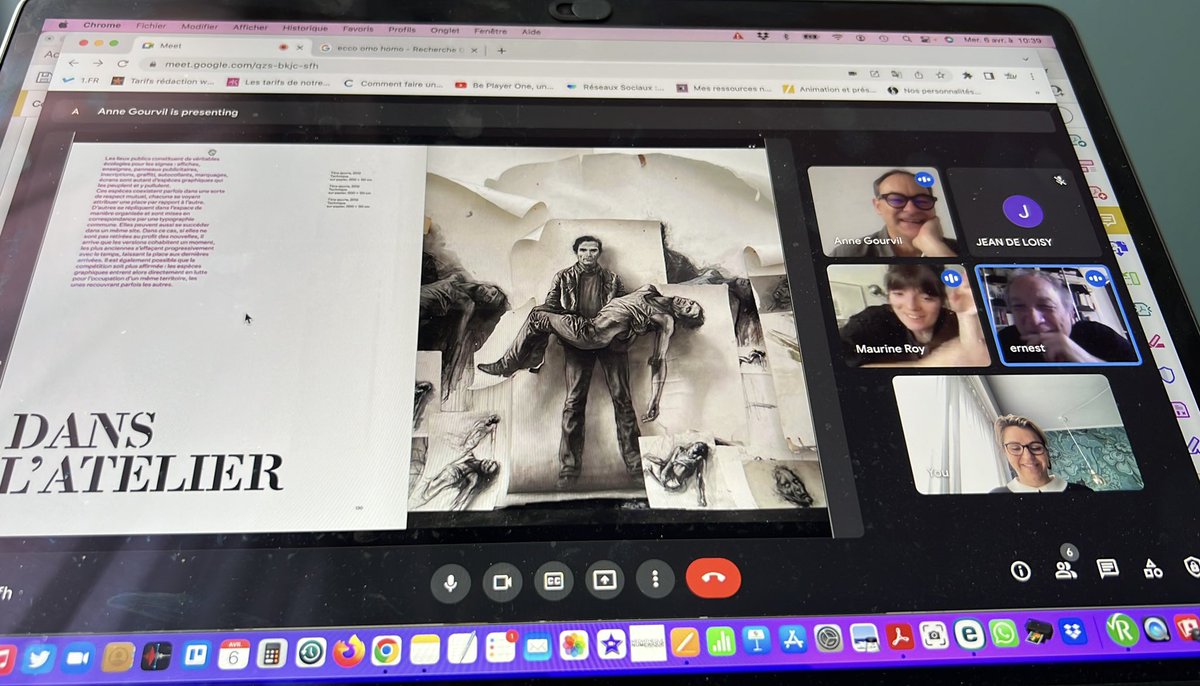The image size is (1200, 686).
Task: Select JEAN DE LOISY's avatar tile
Action: pos(1025,211)
